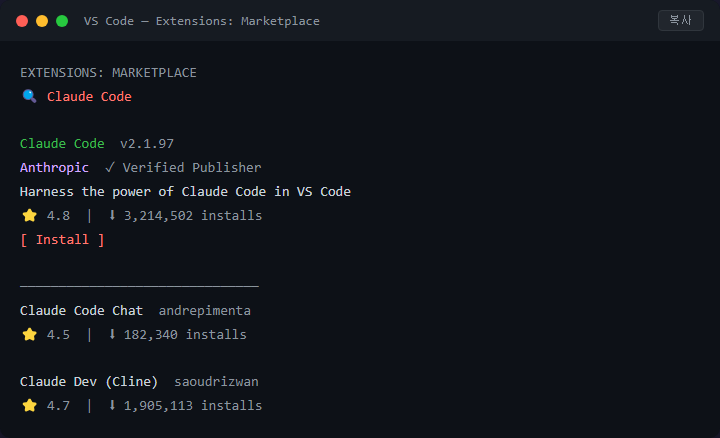Click the extension description Harness the power
Screen dimensions: 720x438
click(x=185, y=191)
